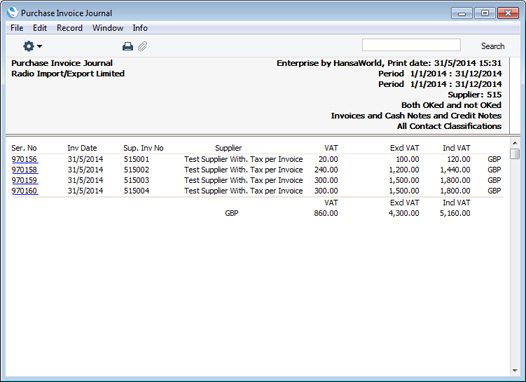Open the File menu
The image size is (526, 382).
pyautogui.click(x=17, y=28)
